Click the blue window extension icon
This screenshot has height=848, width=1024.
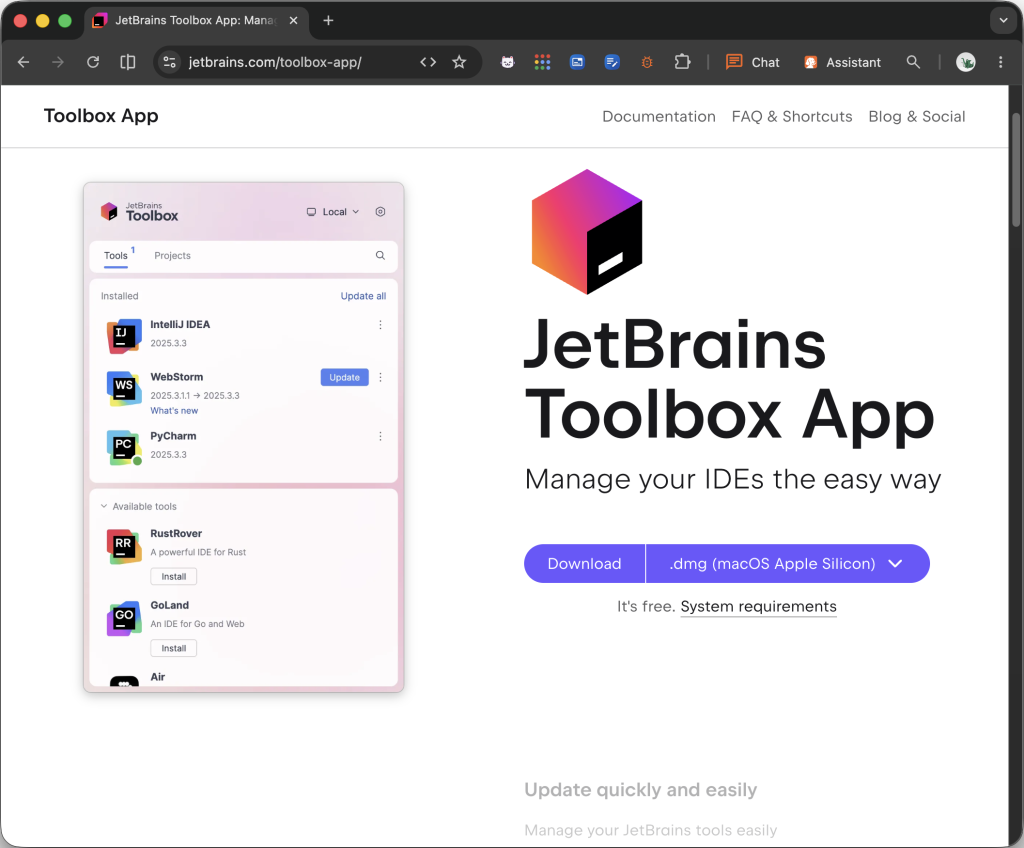pyautogui.click(x=577, y=62)
